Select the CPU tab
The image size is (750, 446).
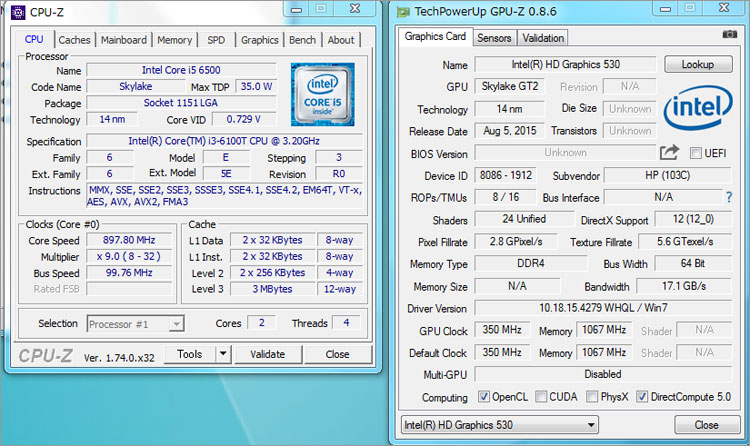34,39
